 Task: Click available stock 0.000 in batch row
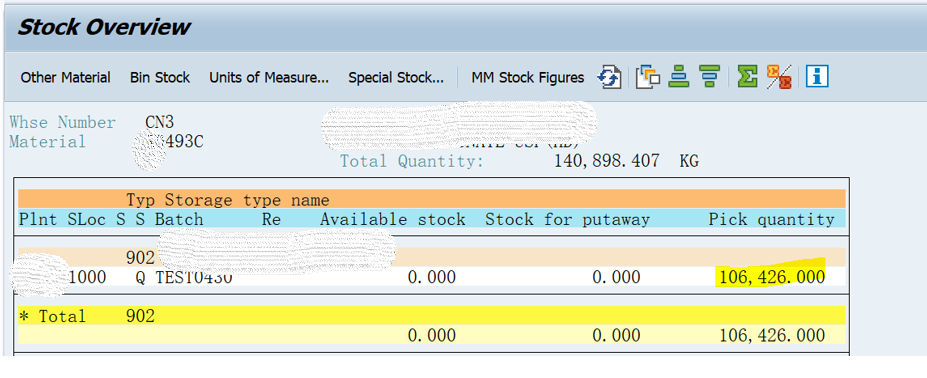pos(432,277)
